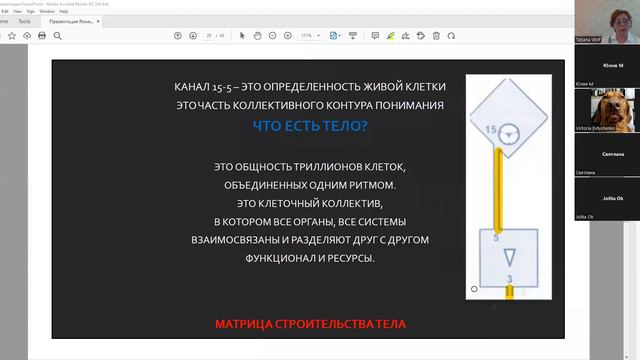Select the Victoria participant tile with dog photo
This screenshot has width=640, height=360.
point(607,110)
